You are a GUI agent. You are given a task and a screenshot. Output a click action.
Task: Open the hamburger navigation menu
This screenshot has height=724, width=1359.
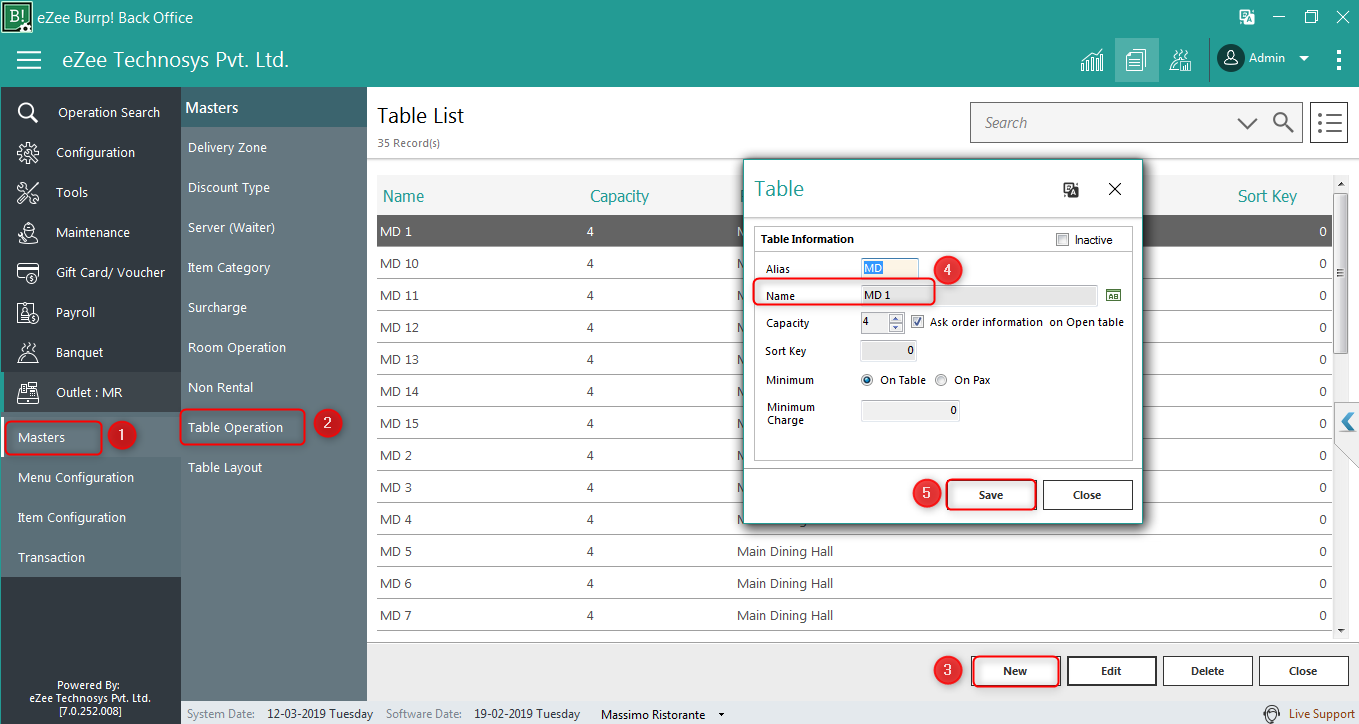tap(29, 60)
